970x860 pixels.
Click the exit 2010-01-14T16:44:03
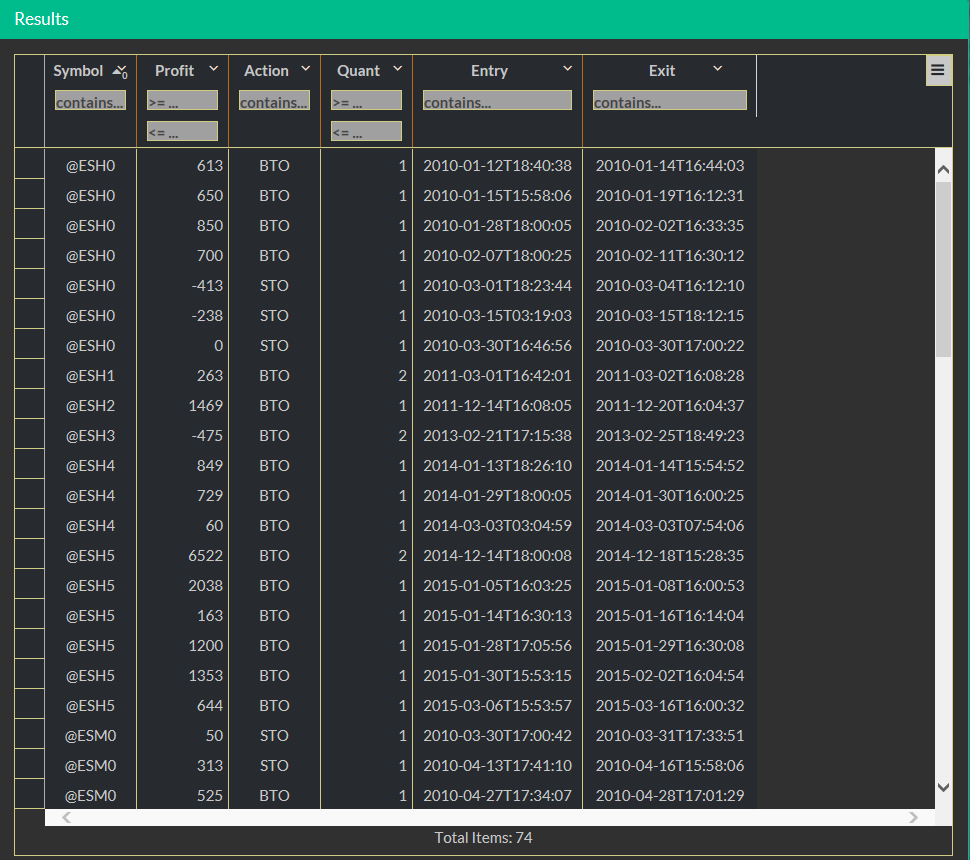[x=670, y=165]
